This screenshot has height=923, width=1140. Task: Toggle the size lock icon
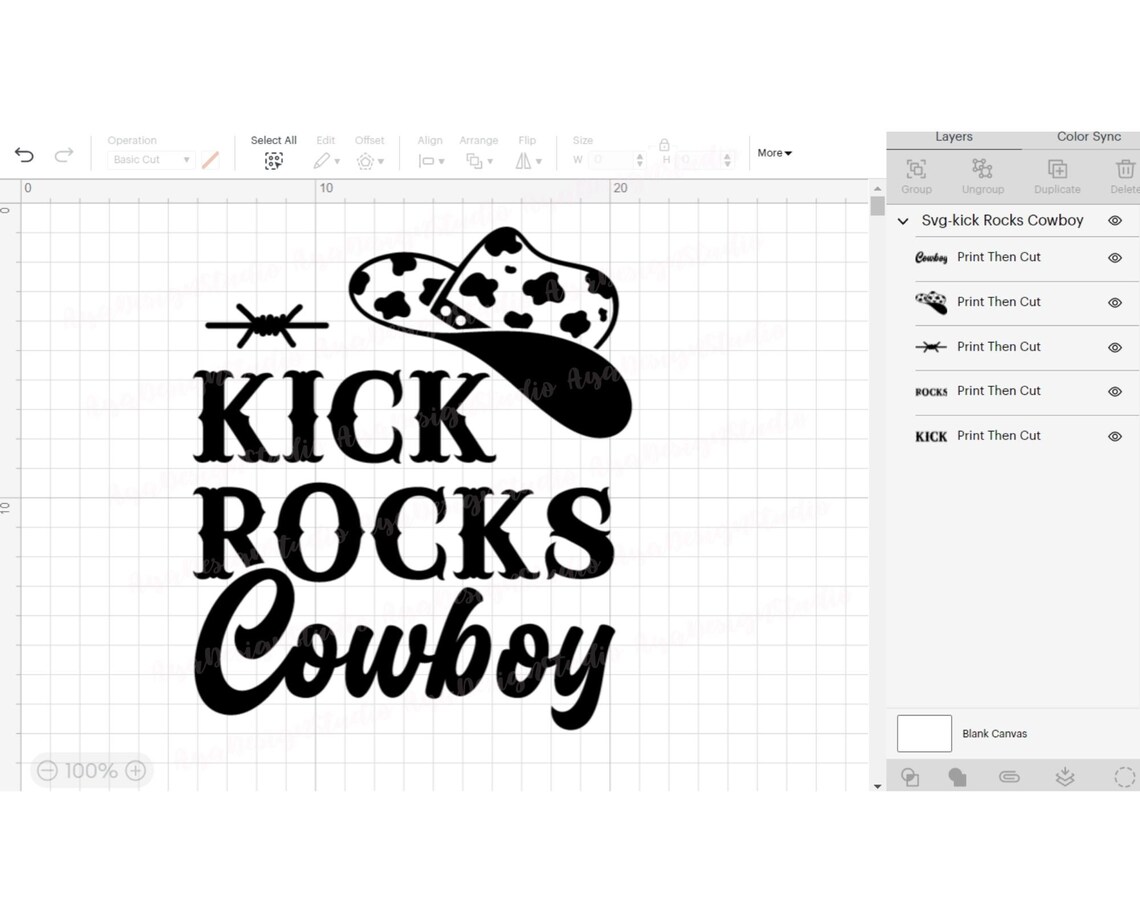(664, 145)
